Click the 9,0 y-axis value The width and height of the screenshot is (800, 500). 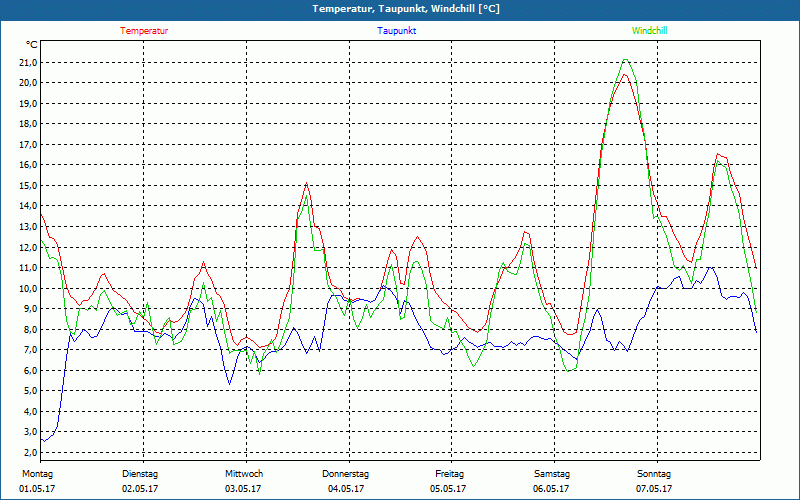click(x=30, y=309)
